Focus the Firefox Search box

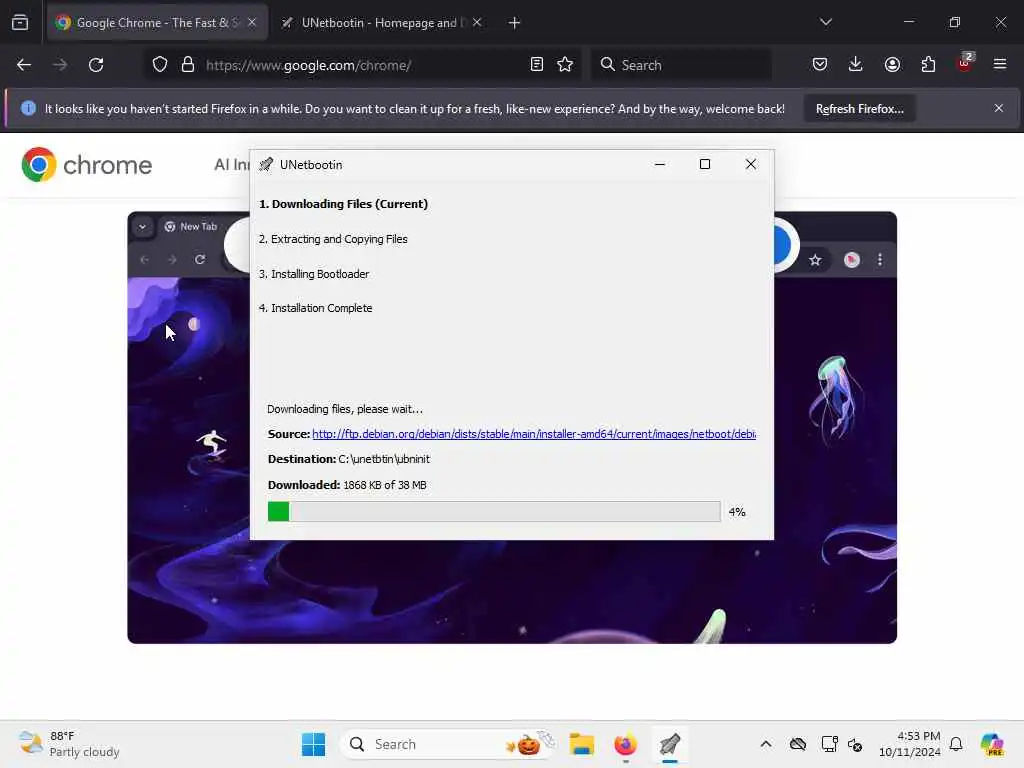pos(680,65)
